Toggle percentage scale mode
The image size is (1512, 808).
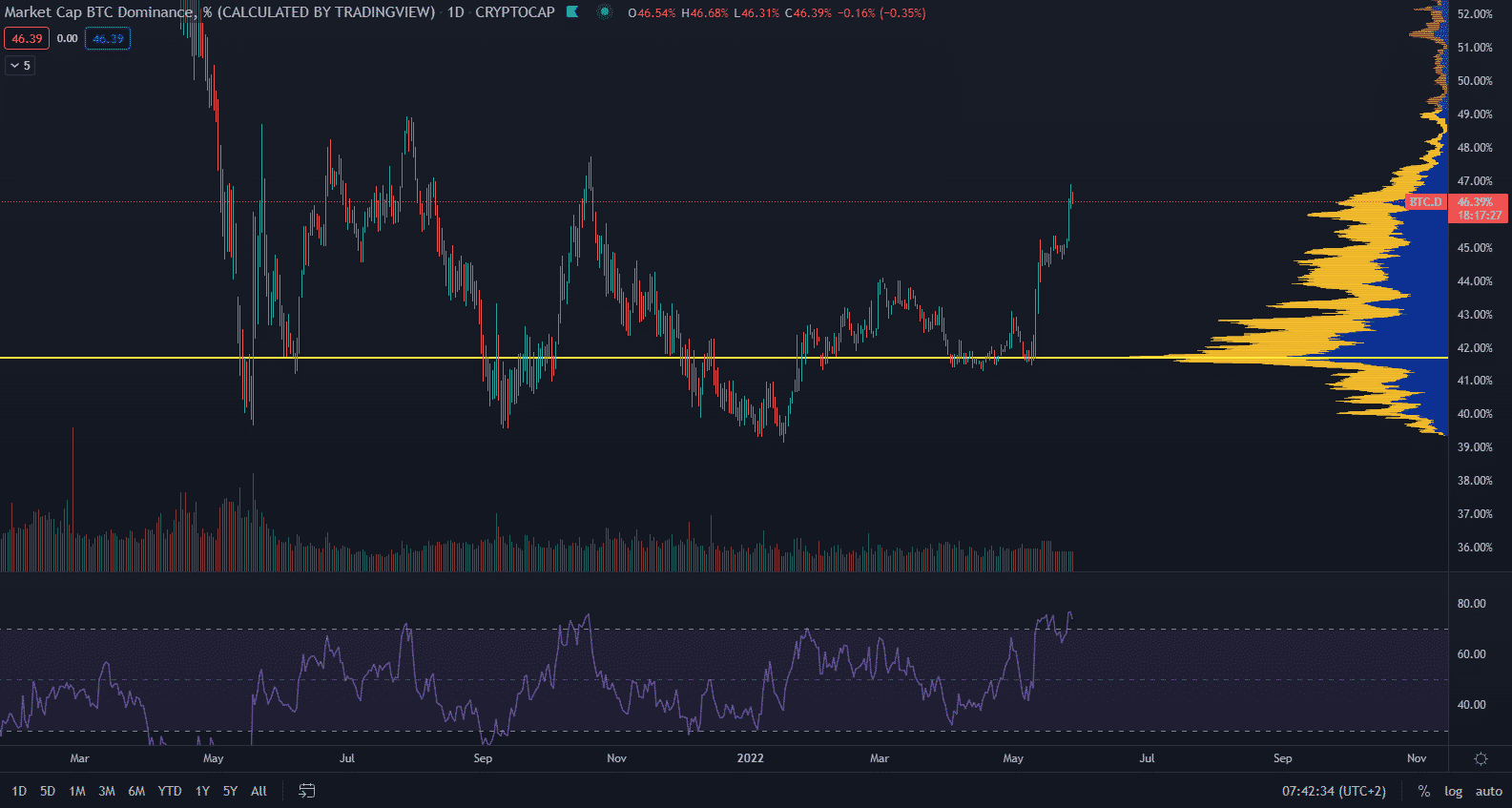(x=1423, y=791)
